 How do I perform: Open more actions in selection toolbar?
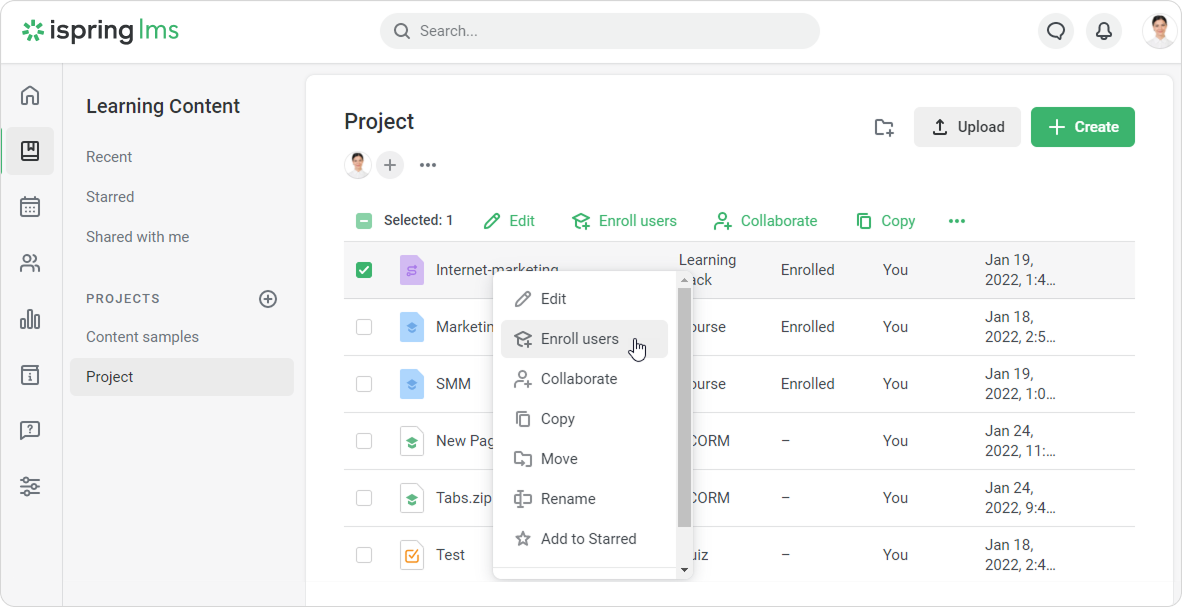[957, 221]
